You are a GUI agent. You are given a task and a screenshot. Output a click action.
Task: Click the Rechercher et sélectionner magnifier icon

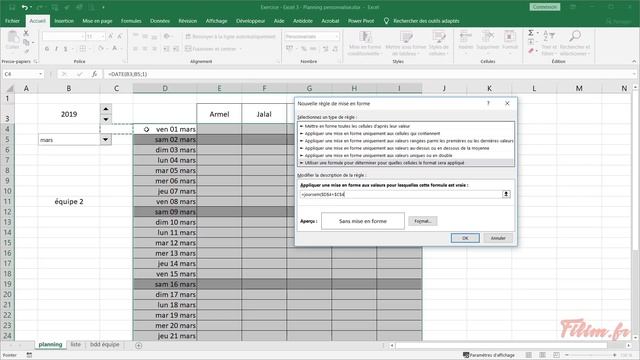point(575,43)
